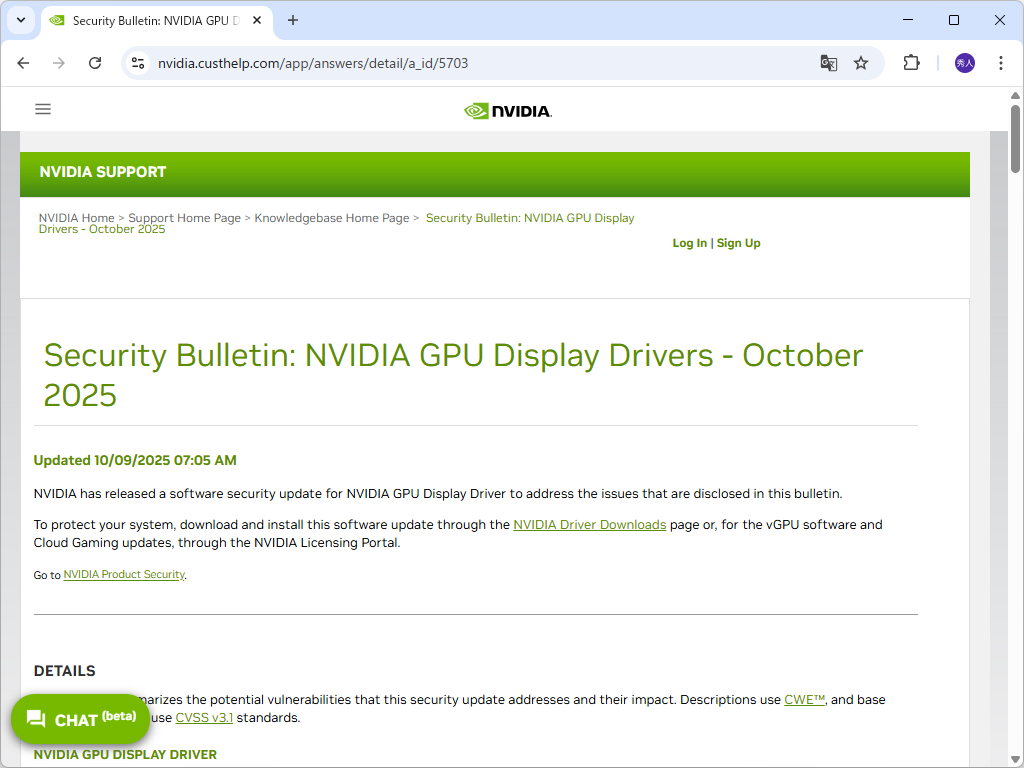The width and height of the screenshot is (1024, 768).
Task: Select the Security Bulletin tab title
Action: click(156, 21)
